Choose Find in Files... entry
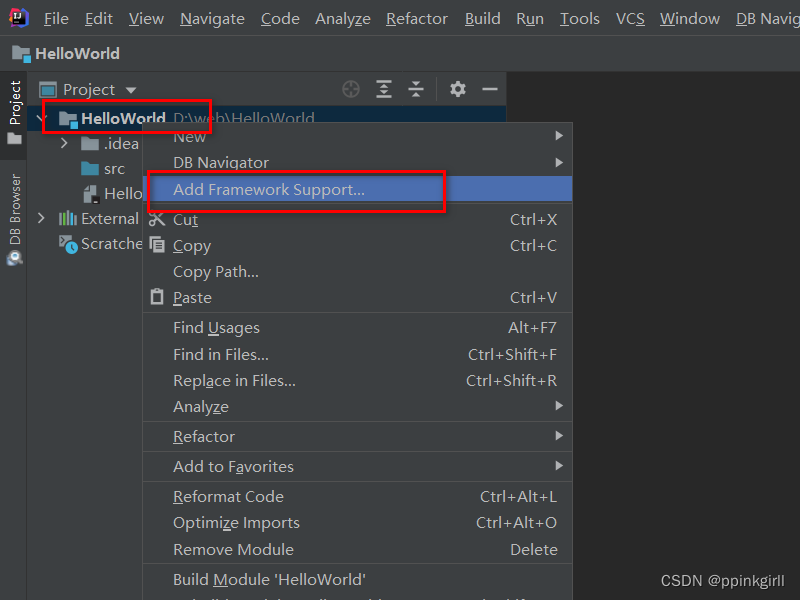 [x=357, y=354]
